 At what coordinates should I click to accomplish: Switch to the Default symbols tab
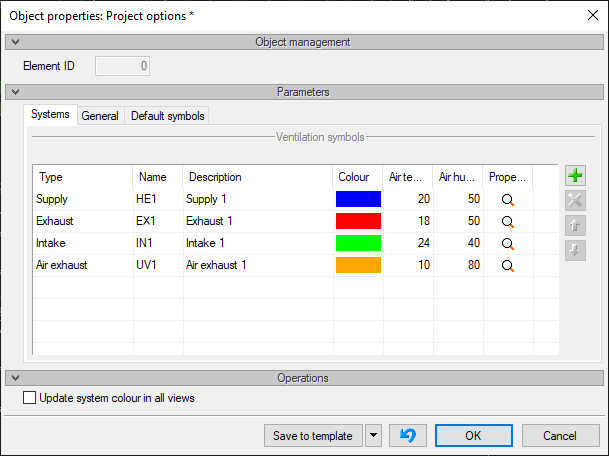[167, 116]
